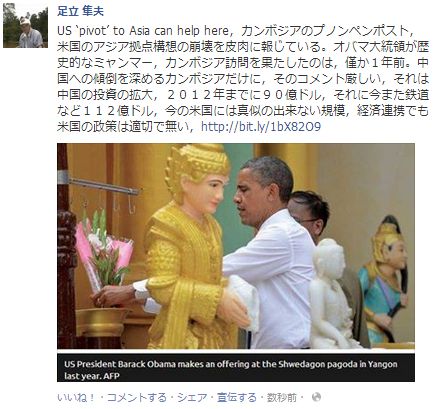This screenshot has height=409, width=438.
Task: Like the post with いいね!
Action: tap(76, 397)
